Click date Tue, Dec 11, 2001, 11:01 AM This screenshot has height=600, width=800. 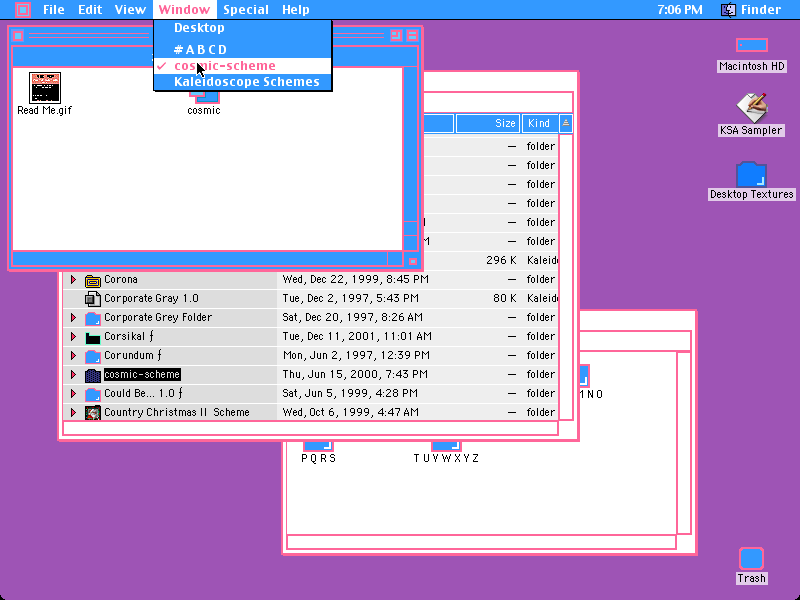[357, 336]
